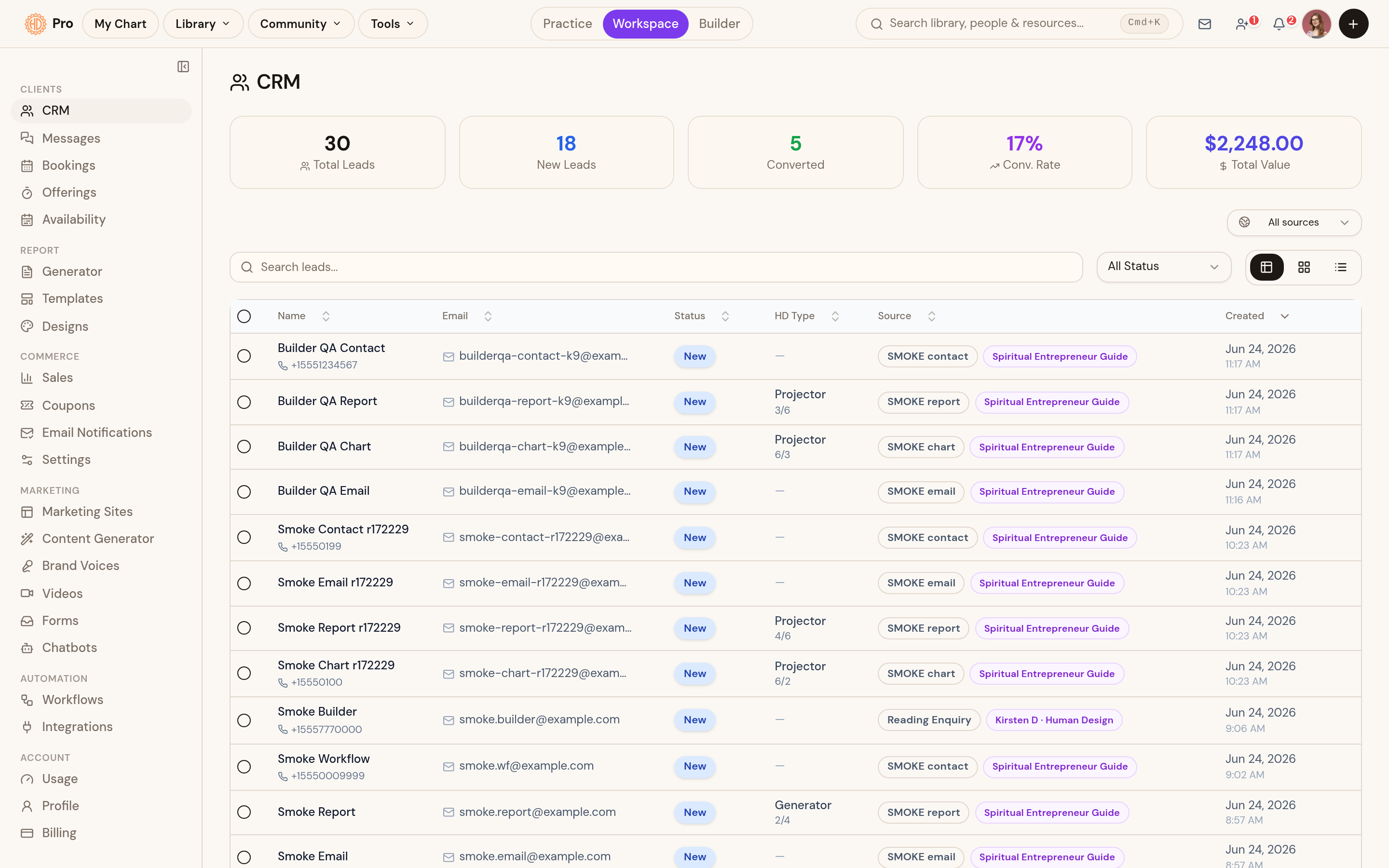
Task: Collapse the sidebar panel icon
Action: click(183, 67)
